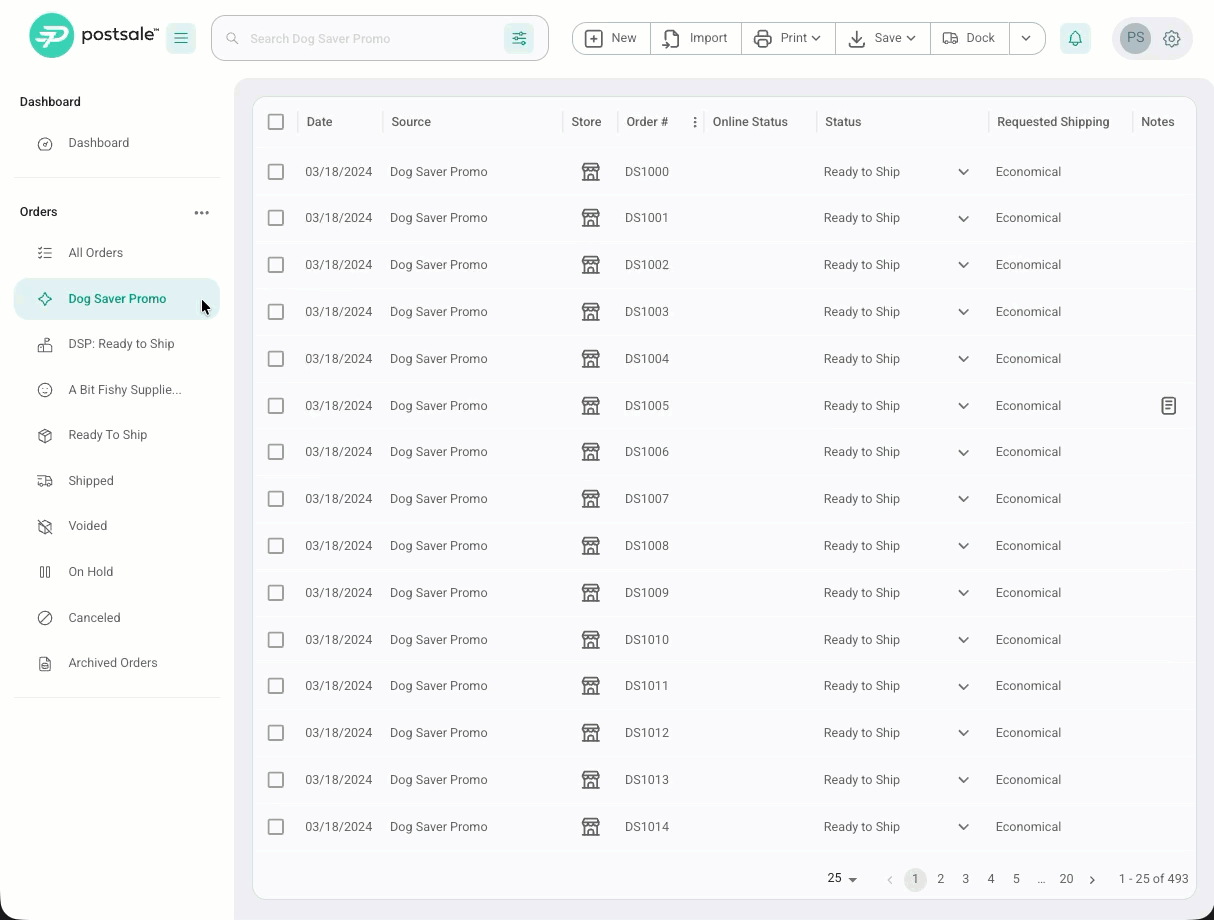The height and width of the screenshot is (920, 1214).
Task: Expand status dropdown for order DS1000
Action: pos(963,172)
